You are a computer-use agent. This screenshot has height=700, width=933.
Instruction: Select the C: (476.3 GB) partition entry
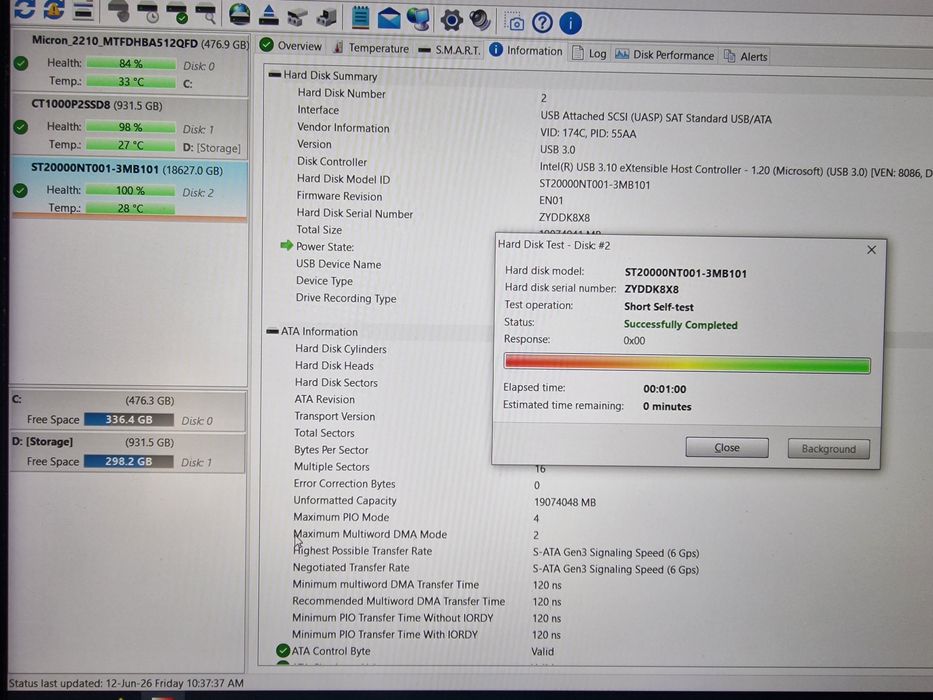click(127, 411)
